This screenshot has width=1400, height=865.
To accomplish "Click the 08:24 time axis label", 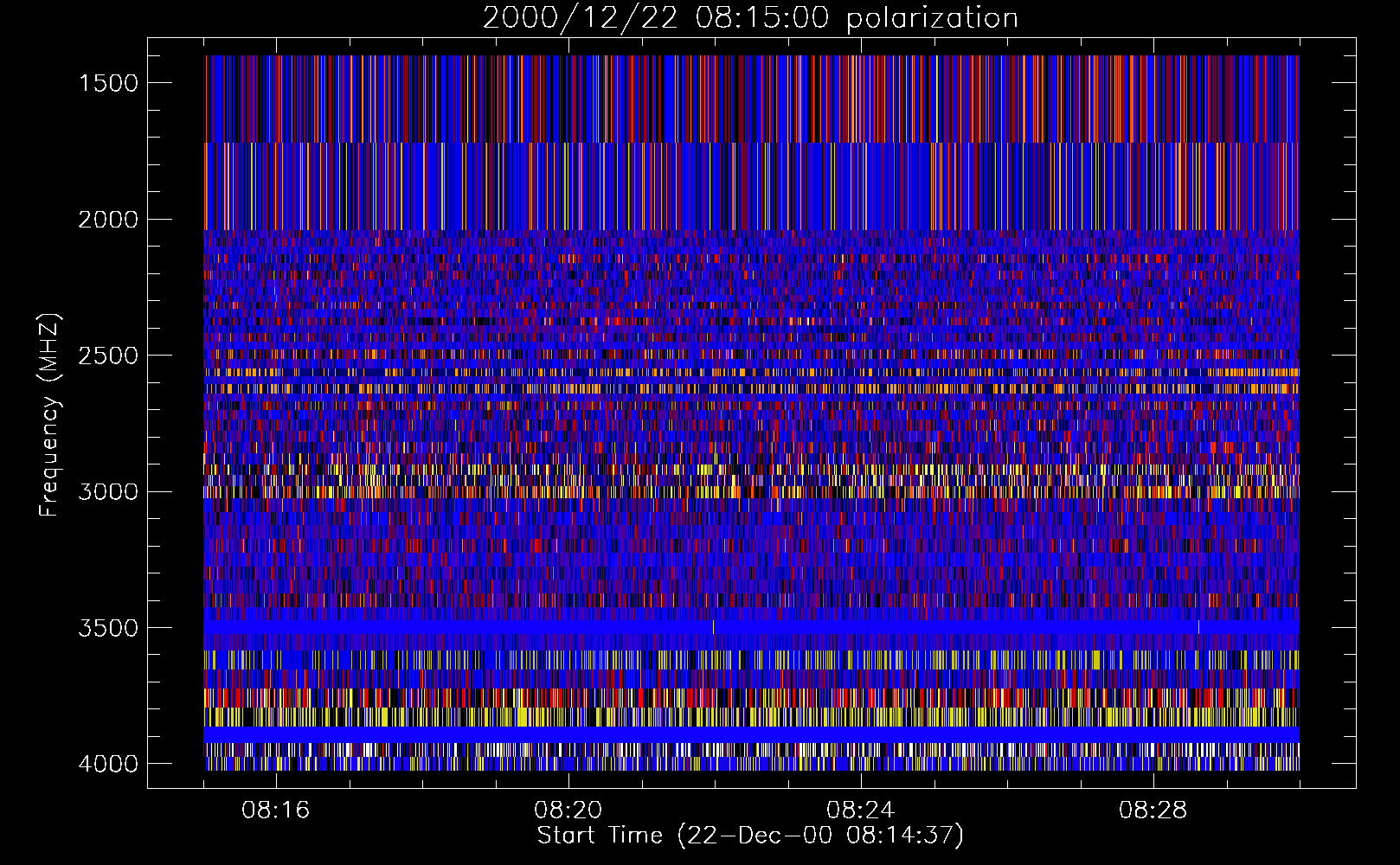I will pyautogui.click(x=860, y=811).
